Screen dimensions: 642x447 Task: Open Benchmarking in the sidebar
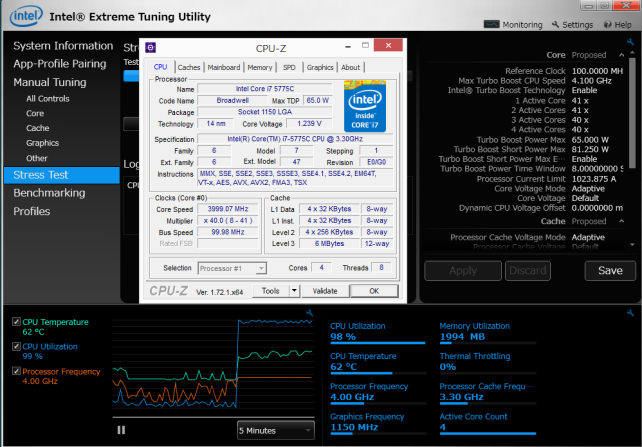pyautogui.click(x=49, y=193)
